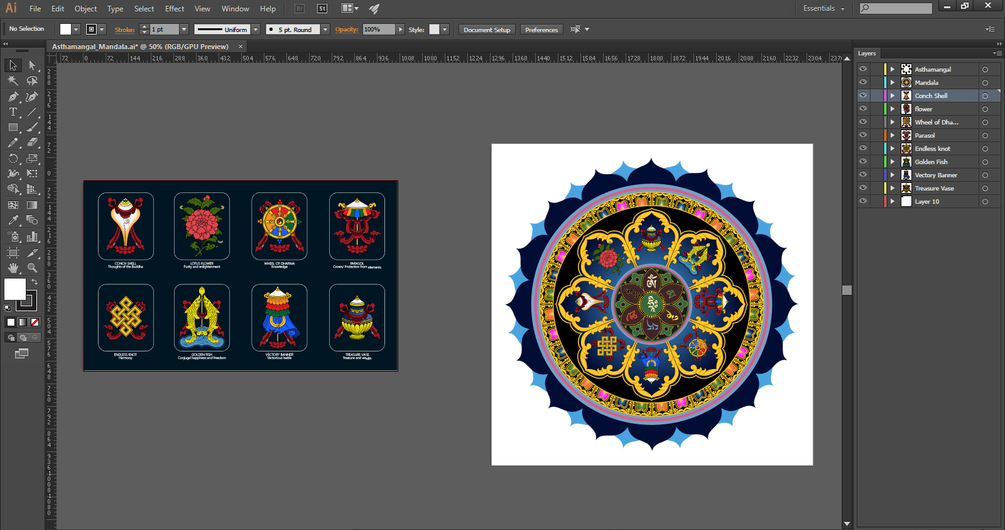Hide the Golden Fish layer
The width and height of the screenshot is (1005, 530).
click(x=863, y=161)
